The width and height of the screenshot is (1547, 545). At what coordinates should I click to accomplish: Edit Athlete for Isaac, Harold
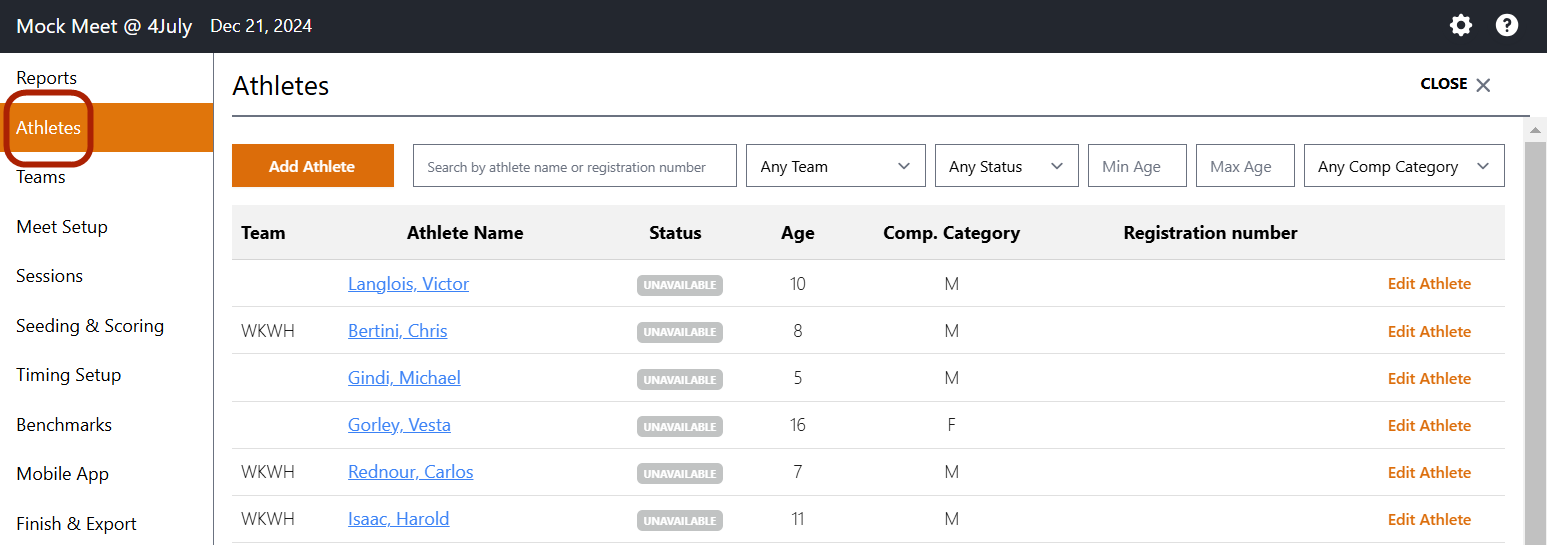[1429, 519]
